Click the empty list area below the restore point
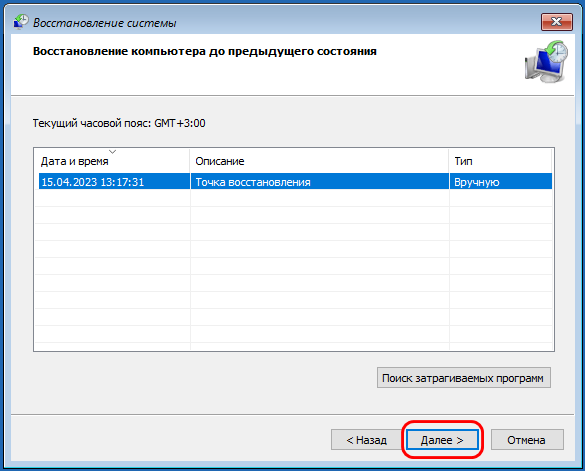Image resolution: width=585 pixels, height=471 pixels. coord(294,270)
